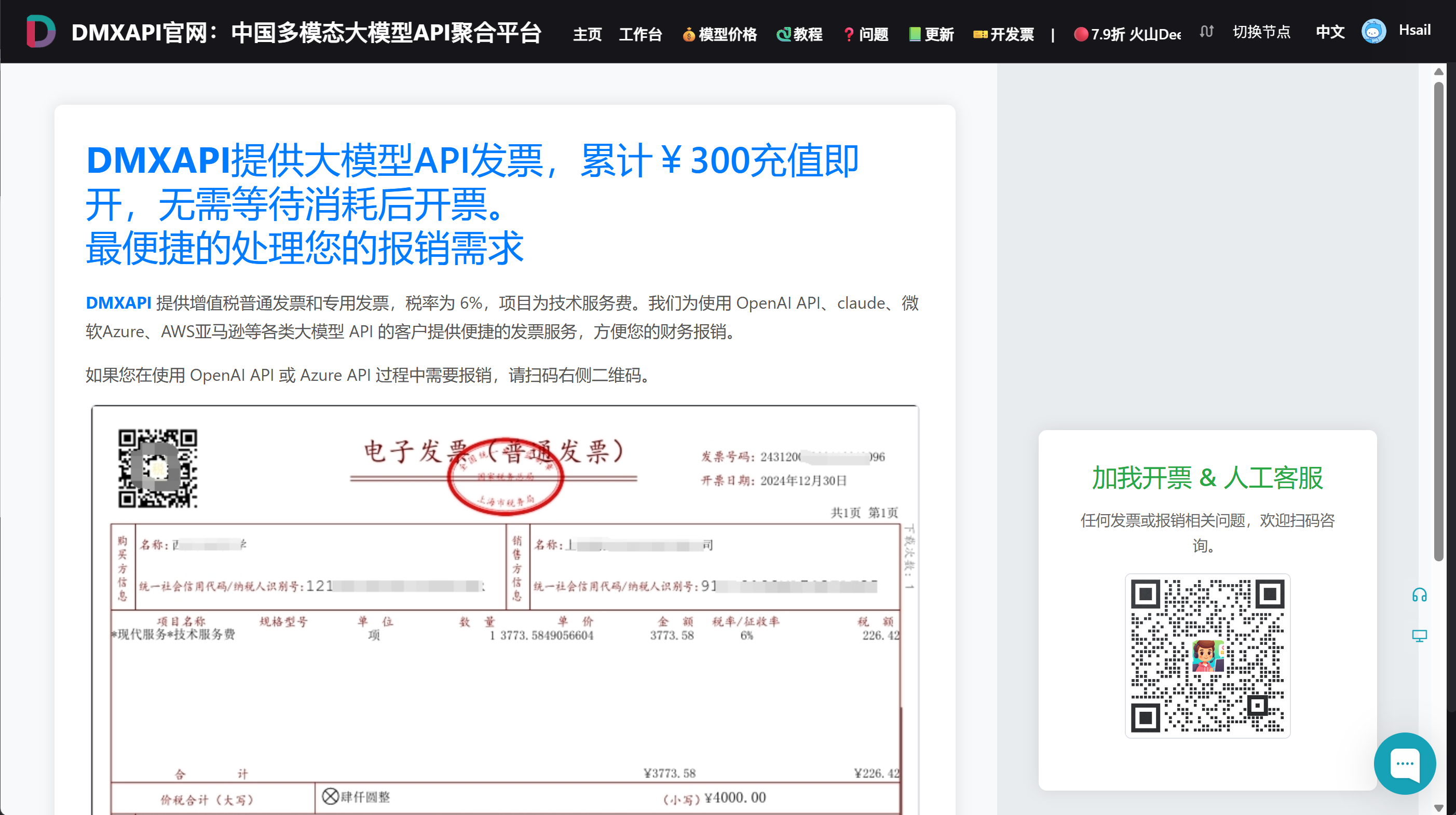Click the circled-X mark before 肆仟圆整
The width and height of the screenshot is (1456, 815).
[x=330, y=796]
